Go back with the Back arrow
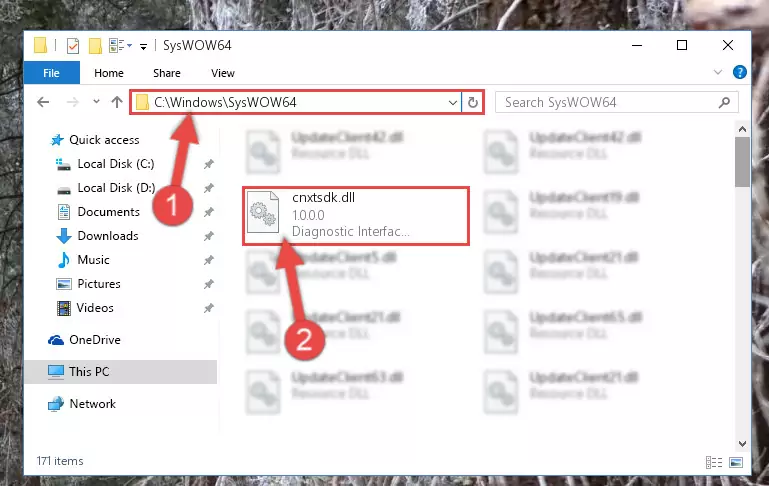The image size is (769, 486). [43, 102]
